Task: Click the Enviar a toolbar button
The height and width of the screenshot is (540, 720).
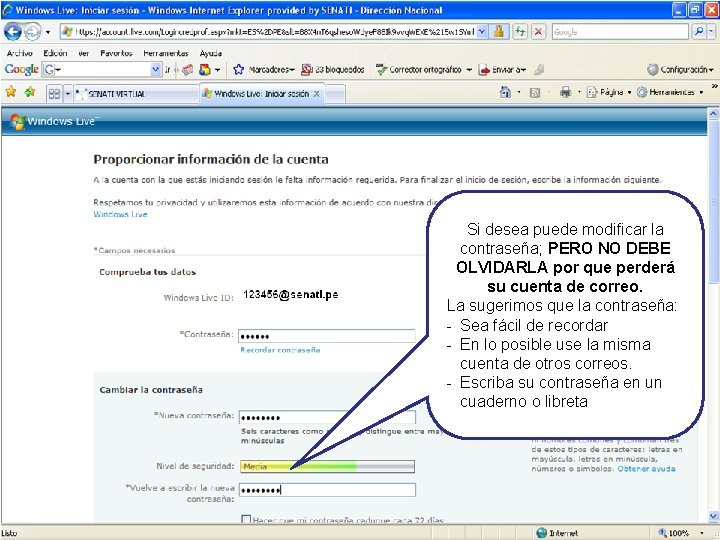Action: click(501, 69)
